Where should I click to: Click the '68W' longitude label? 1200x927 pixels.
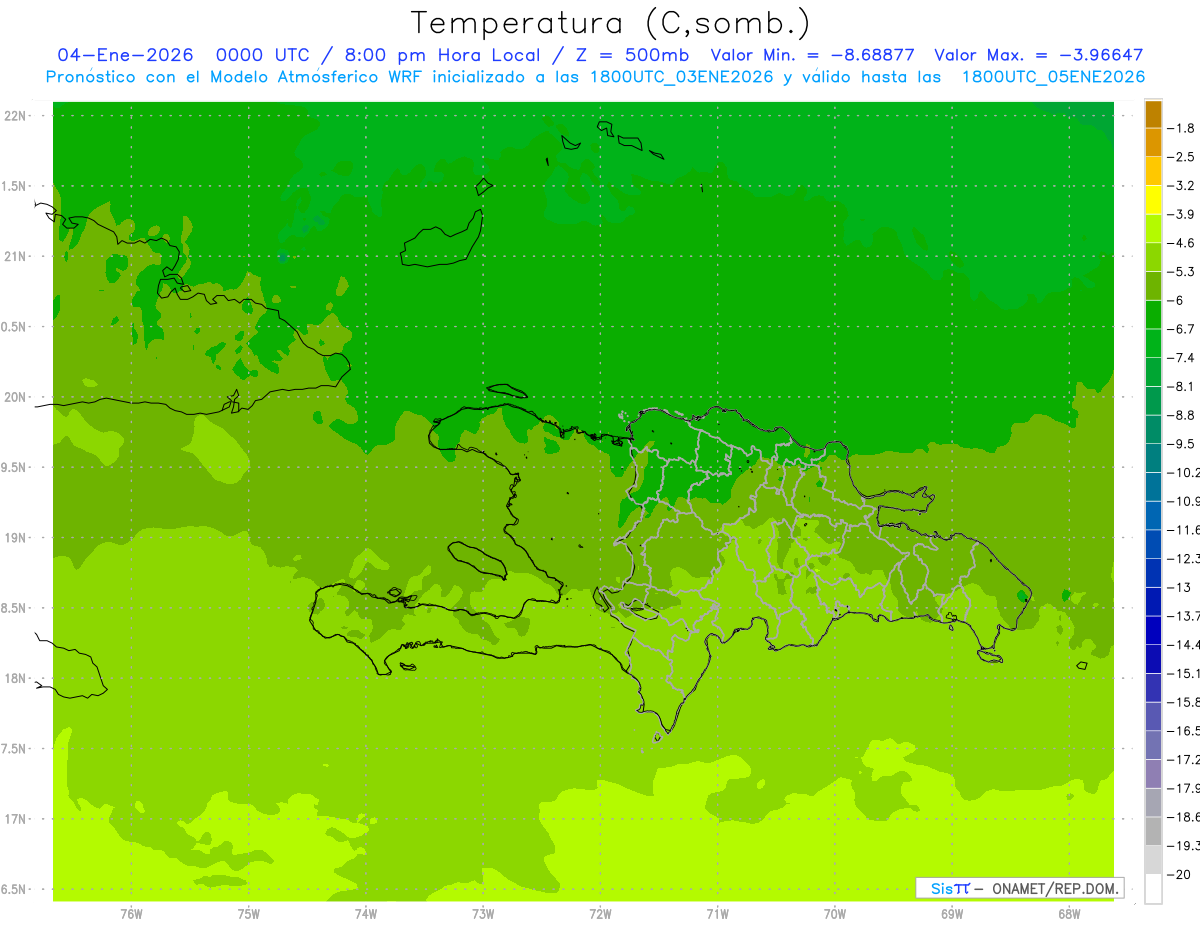pyautogui.click(x=1069, y=913)
